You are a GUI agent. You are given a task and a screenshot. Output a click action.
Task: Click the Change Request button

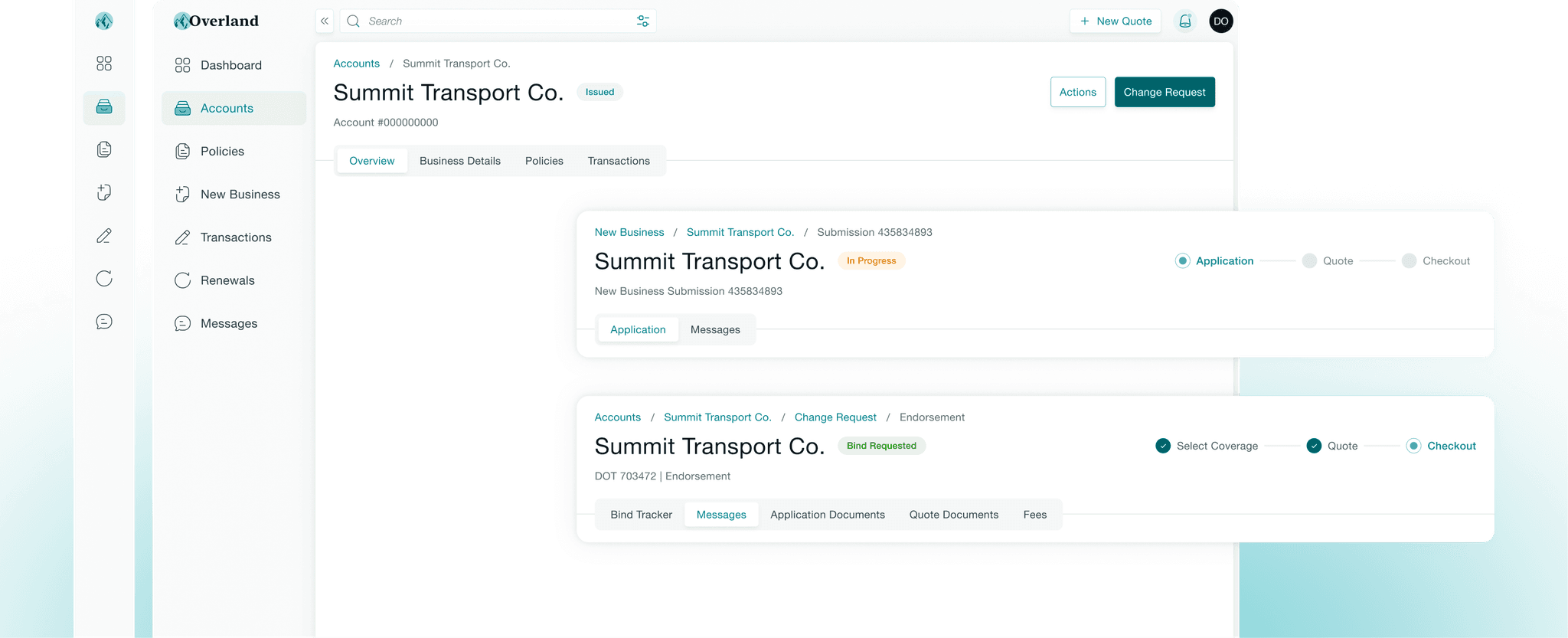(1165, 92)
